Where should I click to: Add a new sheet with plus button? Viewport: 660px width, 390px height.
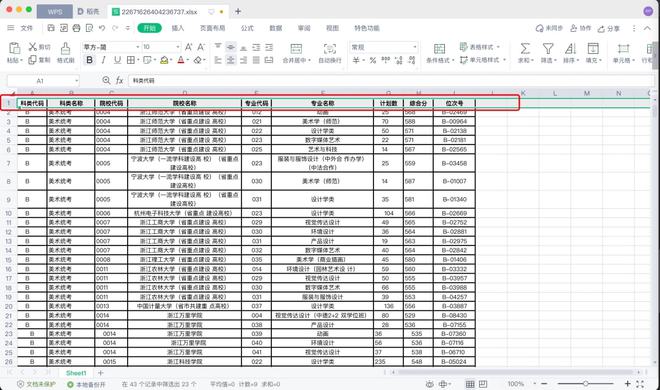point(101,373)
